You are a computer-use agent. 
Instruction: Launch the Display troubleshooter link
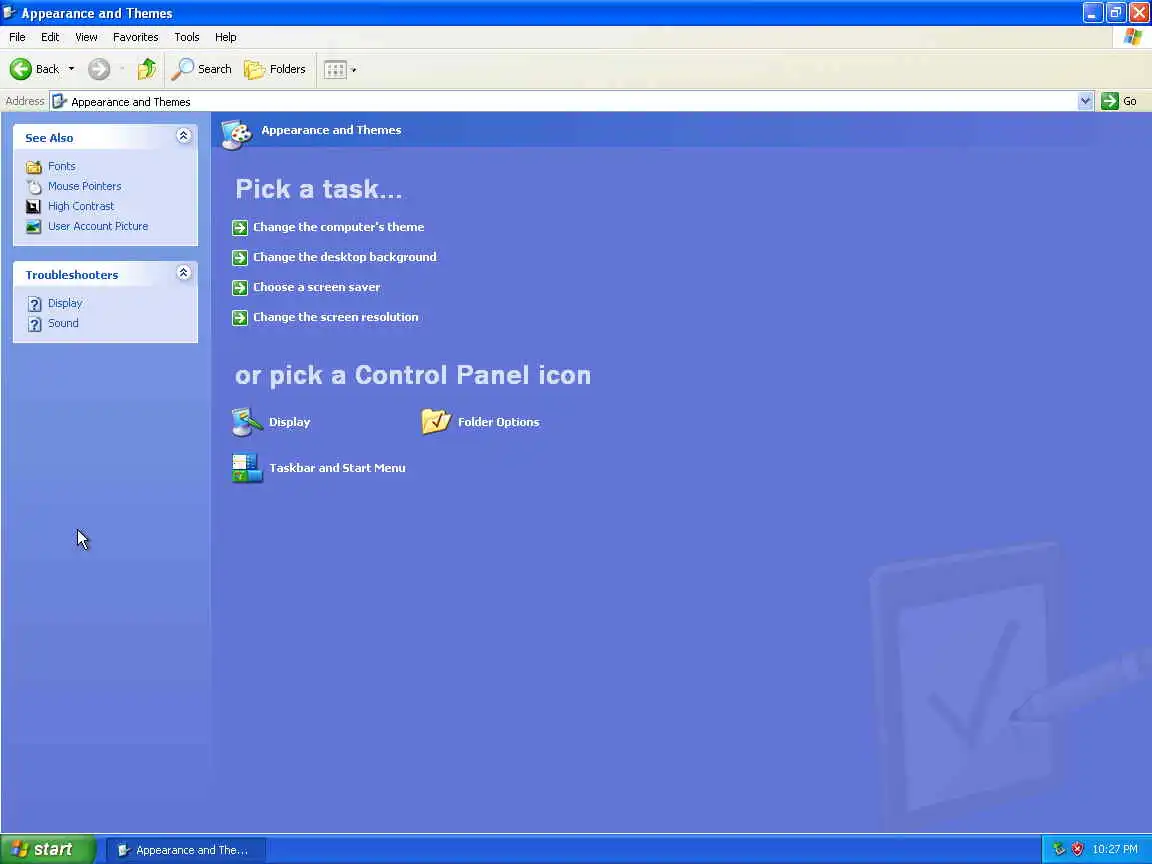point(65,303)
